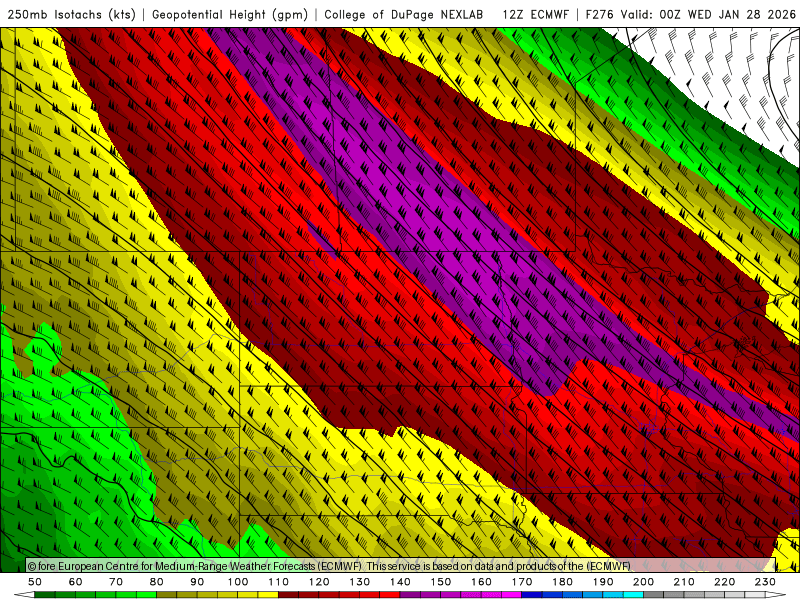The height and width of the screenshot is (600, 800).
Task: Click the '110' legend value
Action: coord(279,582)
